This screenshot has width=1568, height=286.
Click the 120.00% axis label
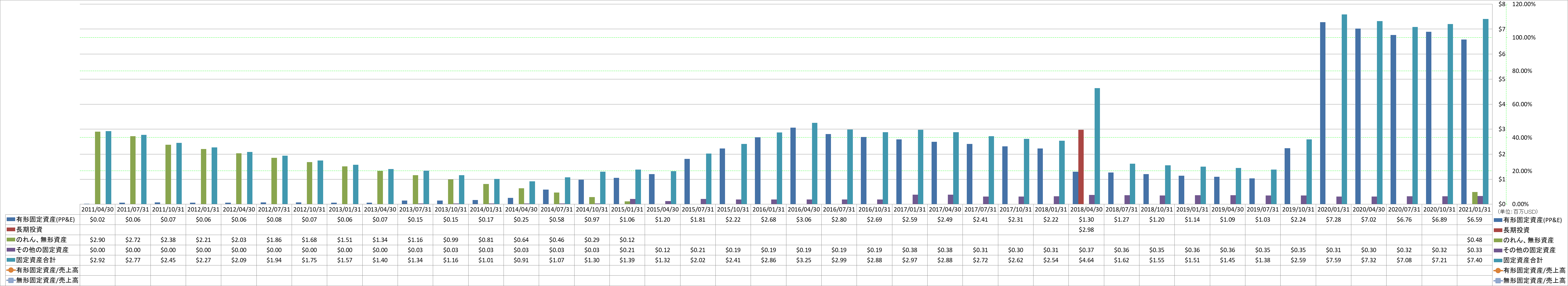tap(1524, 4)
